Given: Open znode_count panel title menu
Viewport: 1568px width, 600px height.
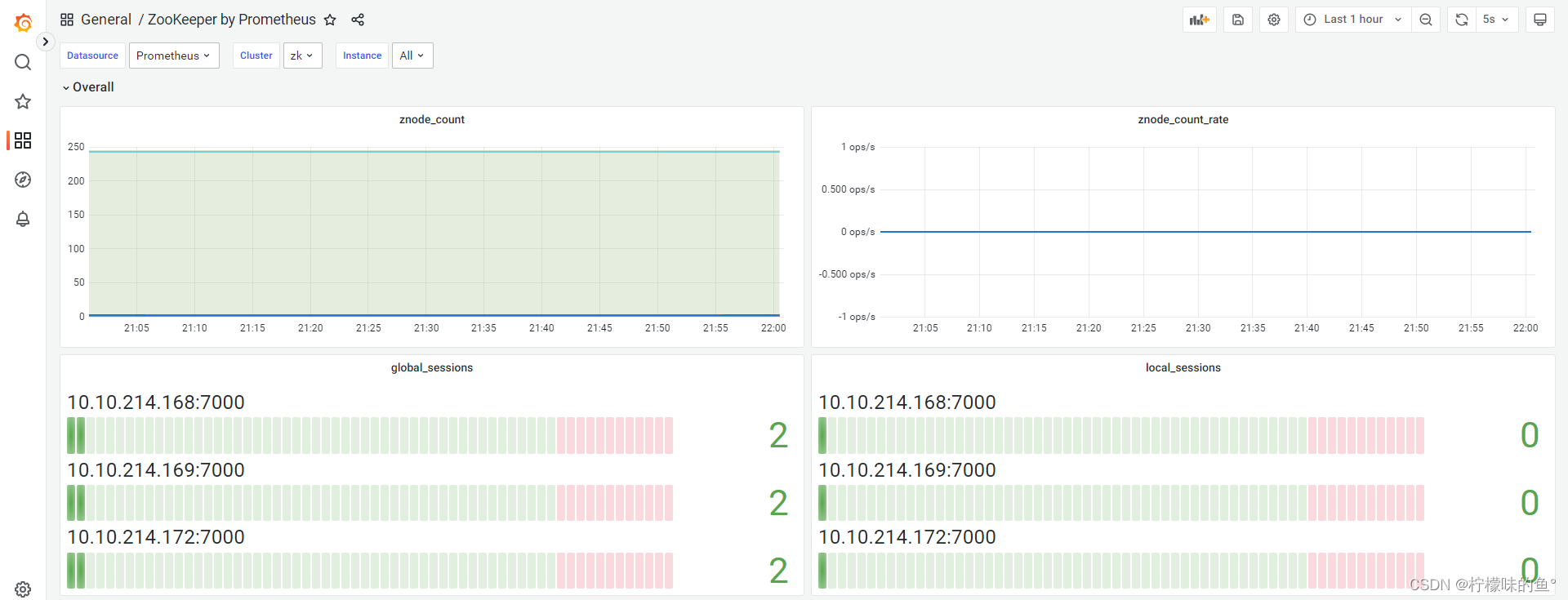Looking at the screenshot, I should (x=432, y=119).
